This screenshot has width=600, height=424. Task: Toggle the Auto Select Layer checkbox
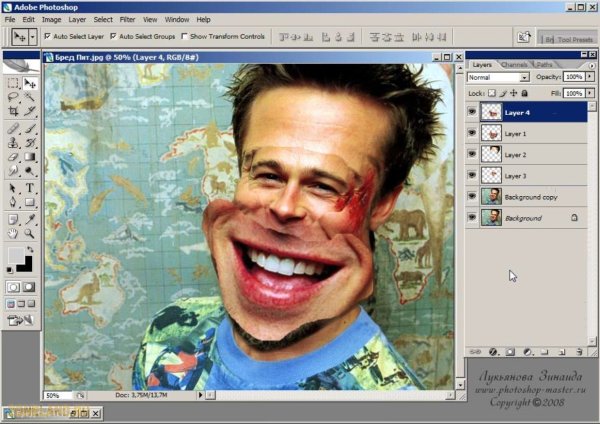tap(48, 36)
